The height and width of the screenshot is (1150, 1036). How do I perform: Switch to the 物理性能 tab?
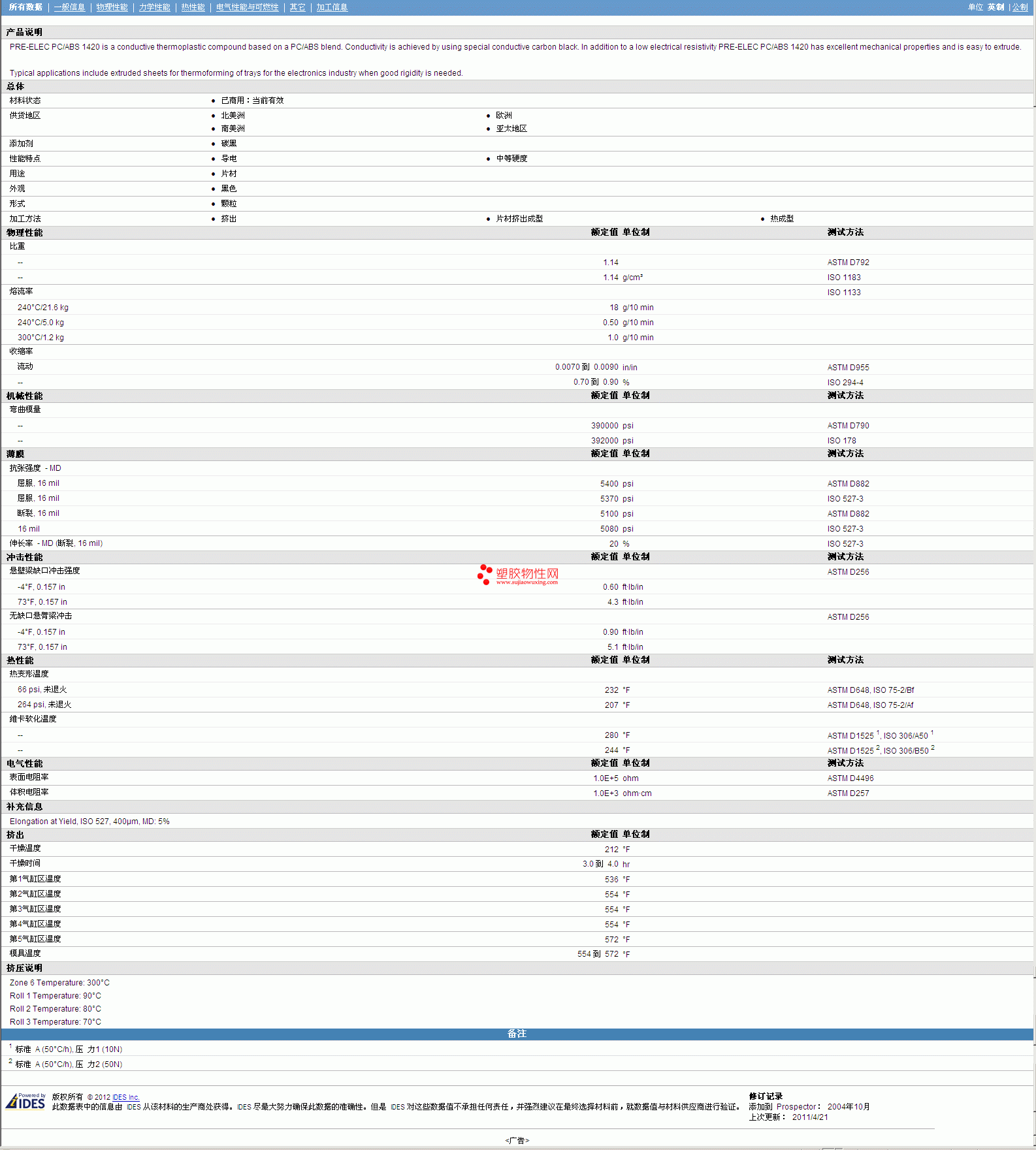click(x=112, y=7)
